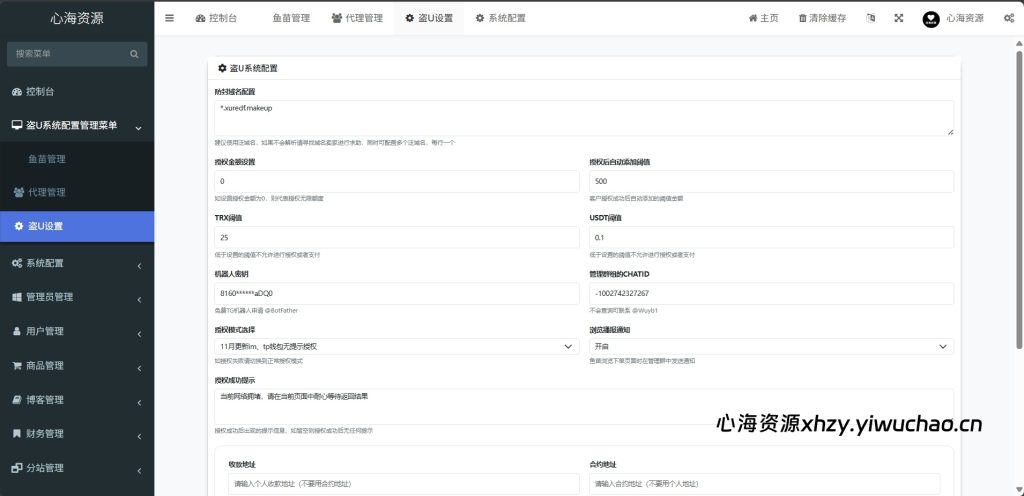
Task: Click the 合约地址 input field
Action: tap(765, 484)
